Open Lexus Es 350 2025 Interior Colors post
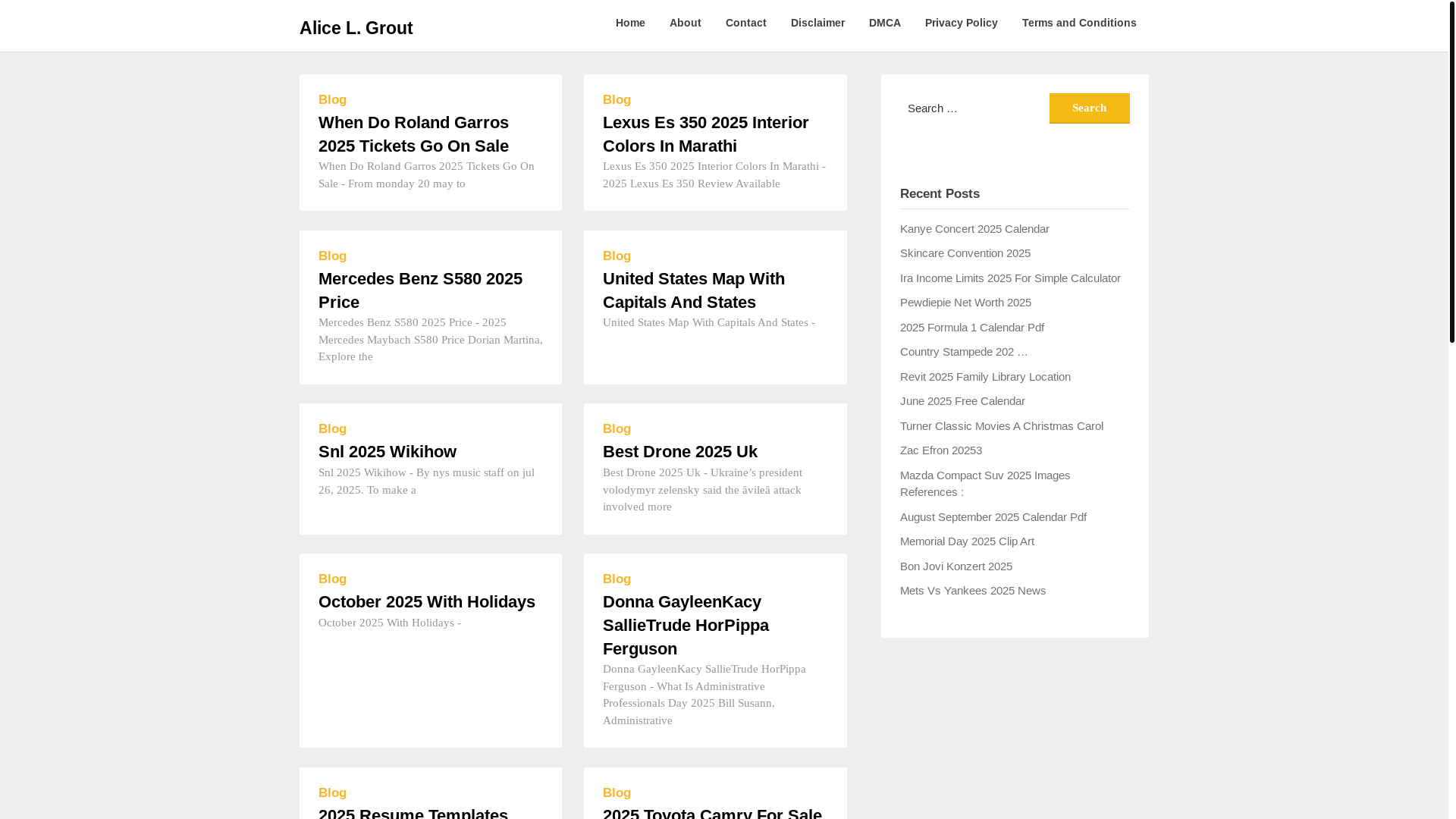Image resolution: width=1456 pixels, height=819 pixels. [x=705, y=134]
